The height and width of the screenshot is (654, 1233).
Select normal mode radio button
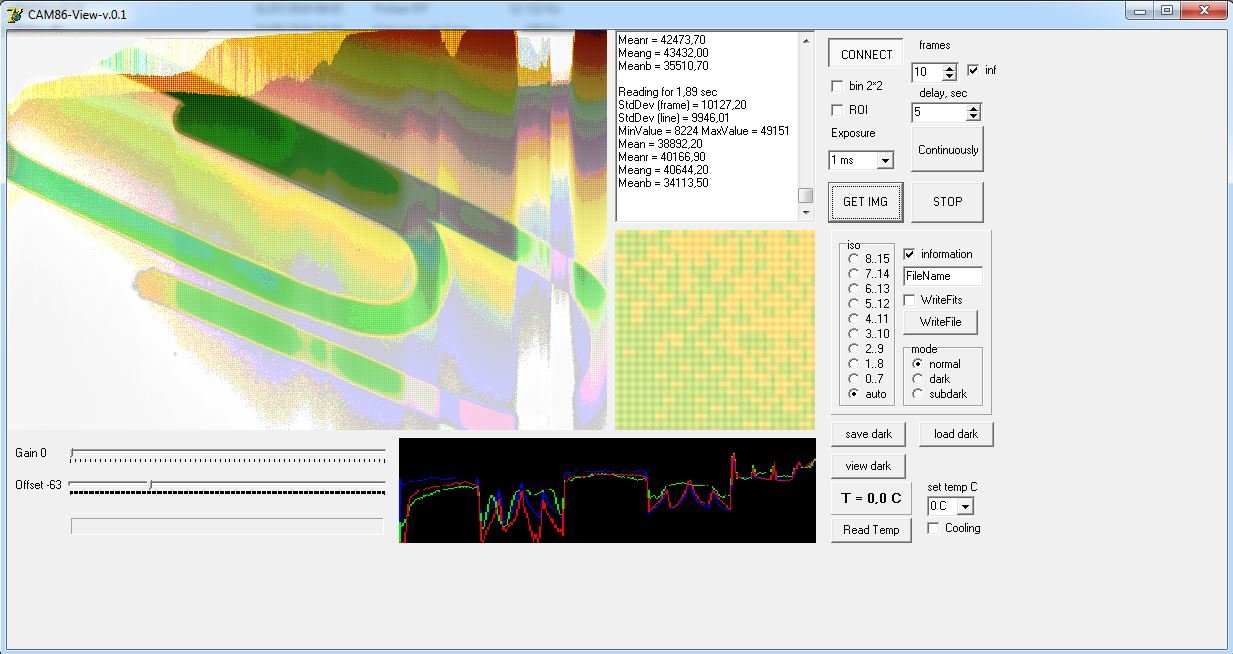click(917, 364)
